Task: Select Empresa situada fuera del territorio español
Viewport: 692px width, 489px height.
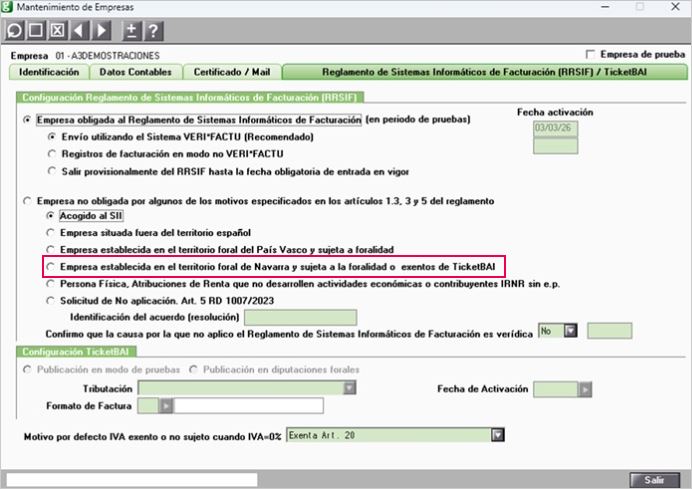Action: click(51, 233)
